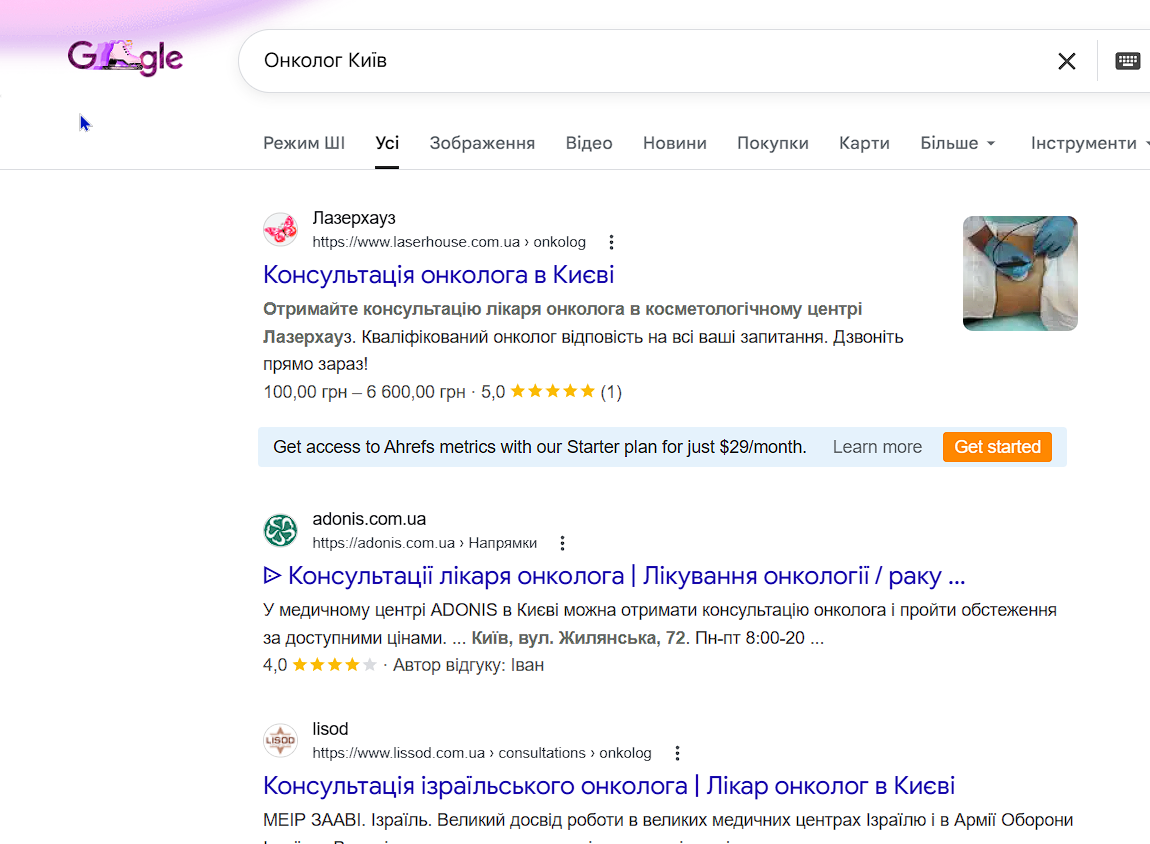Open three-dot menu for lissod.com.ua result
Screen dimensions: 1150x844
click(678, 753)
